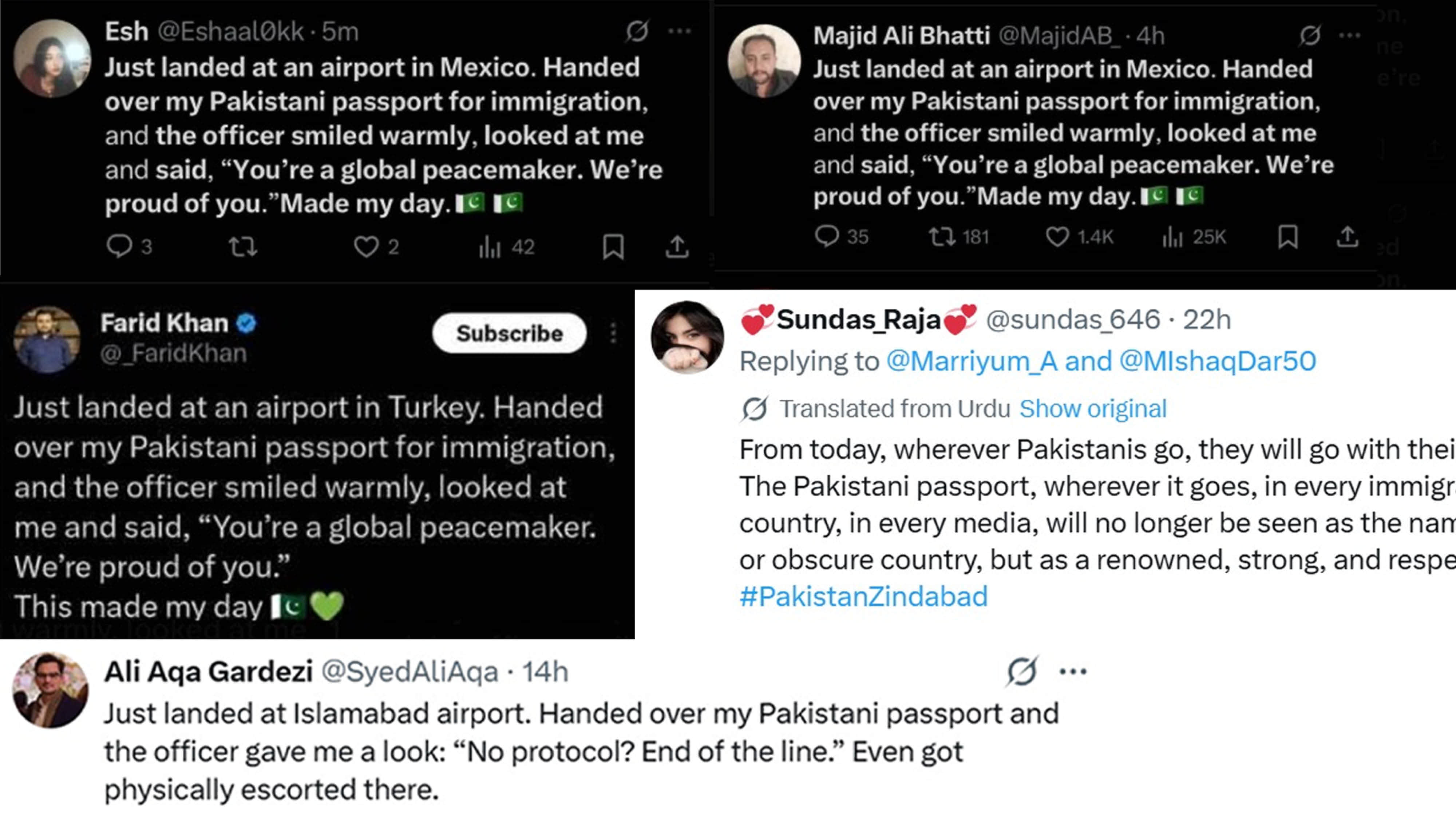This screenshot has height=819, width=1456.
Task: Open the three-dot menu on Esh's tweet
Action: click(x=679, y=31)
